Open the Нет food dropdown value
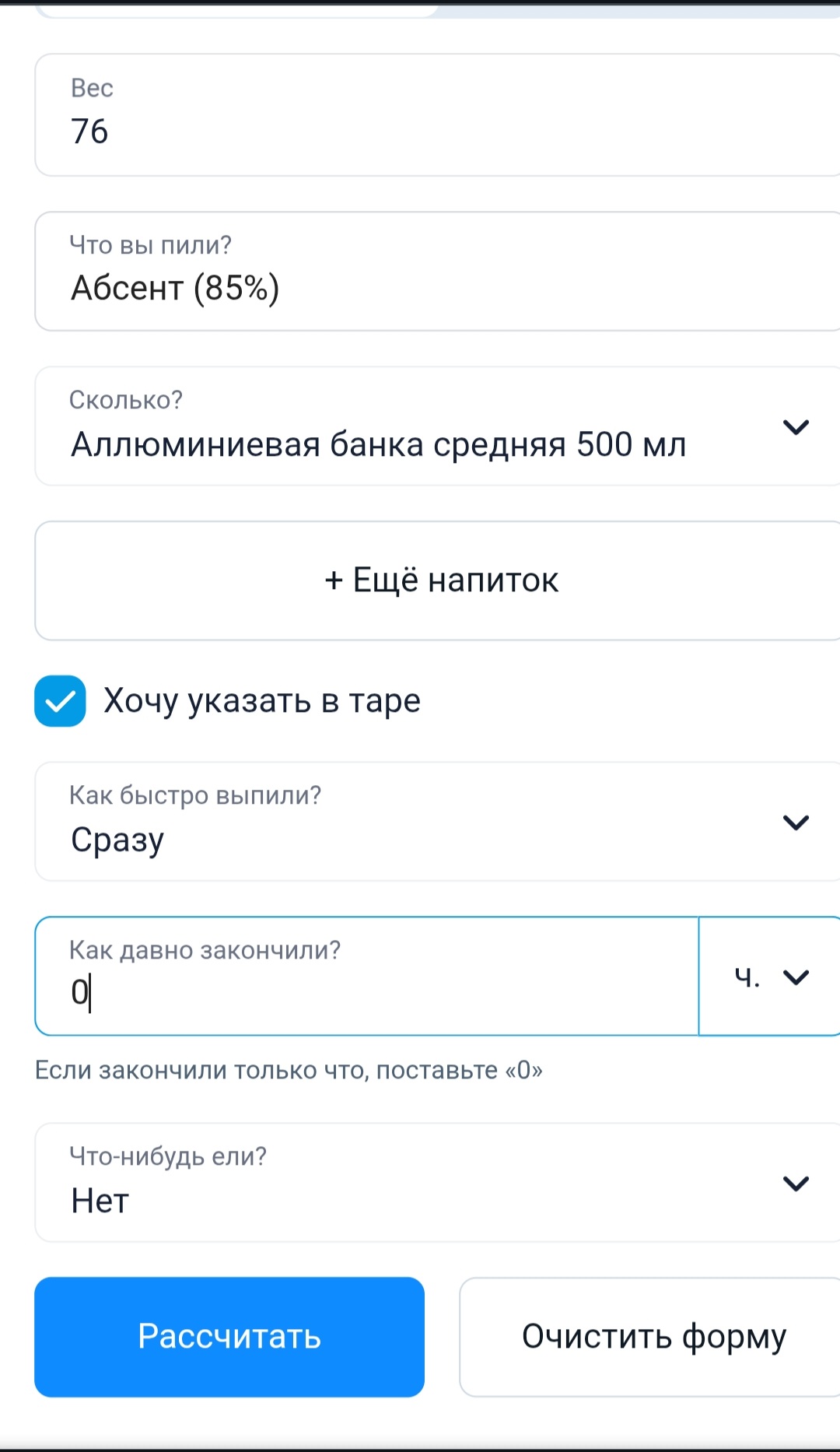The image size is (840, 1452). tap(101, 1201)
